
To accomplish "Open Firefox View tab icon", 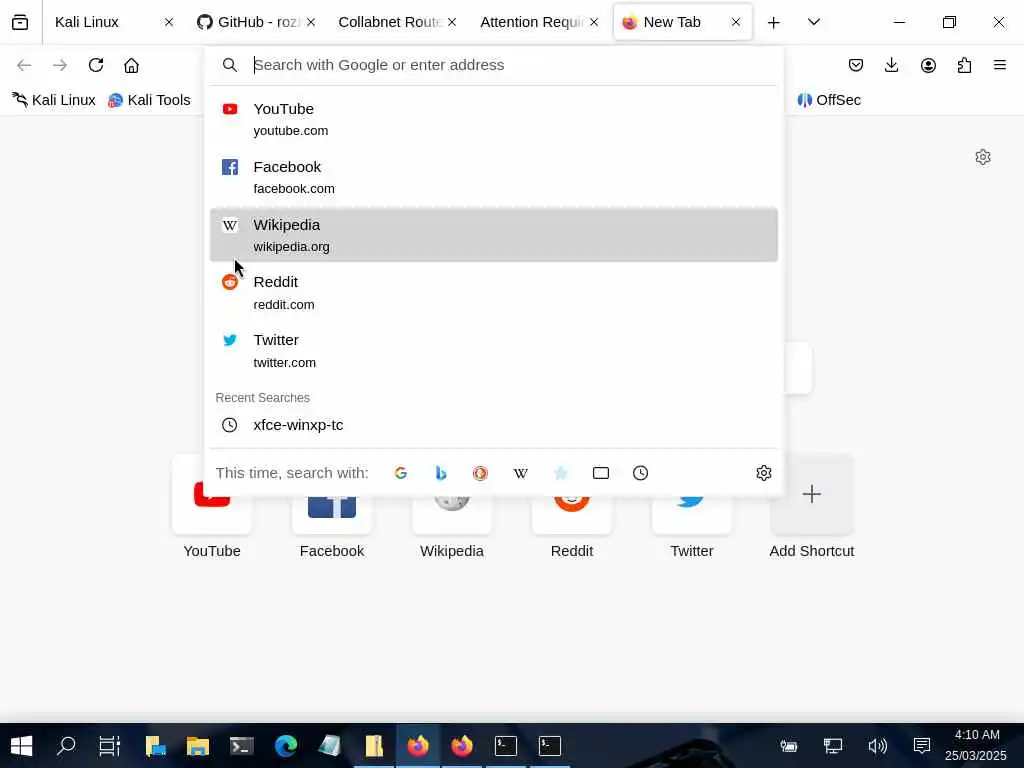I will pyautogui.click(x=20, y=22).
